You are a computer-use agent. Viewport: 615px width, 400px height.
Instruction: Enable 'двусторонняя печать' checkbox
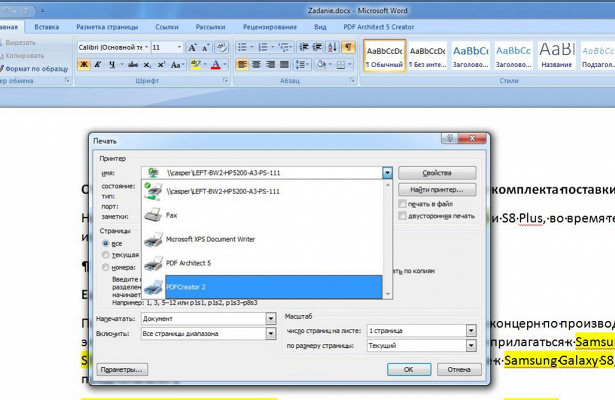click(x=402, y=216)
